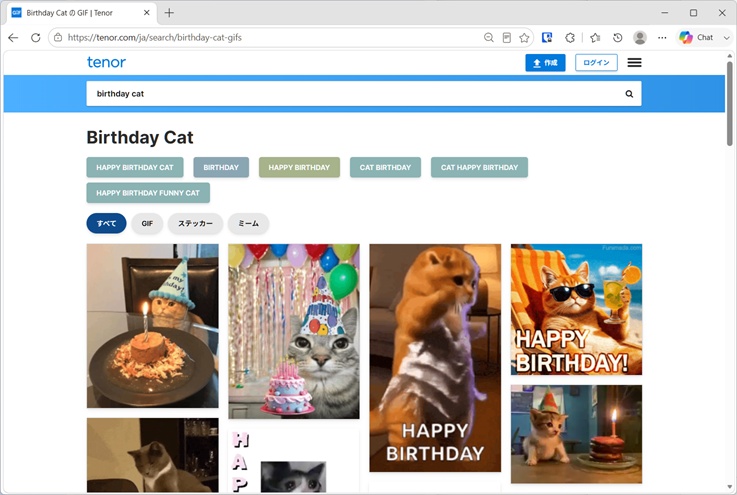
Task: Click the page vertical scrollbar thumb
Action: 729,103
